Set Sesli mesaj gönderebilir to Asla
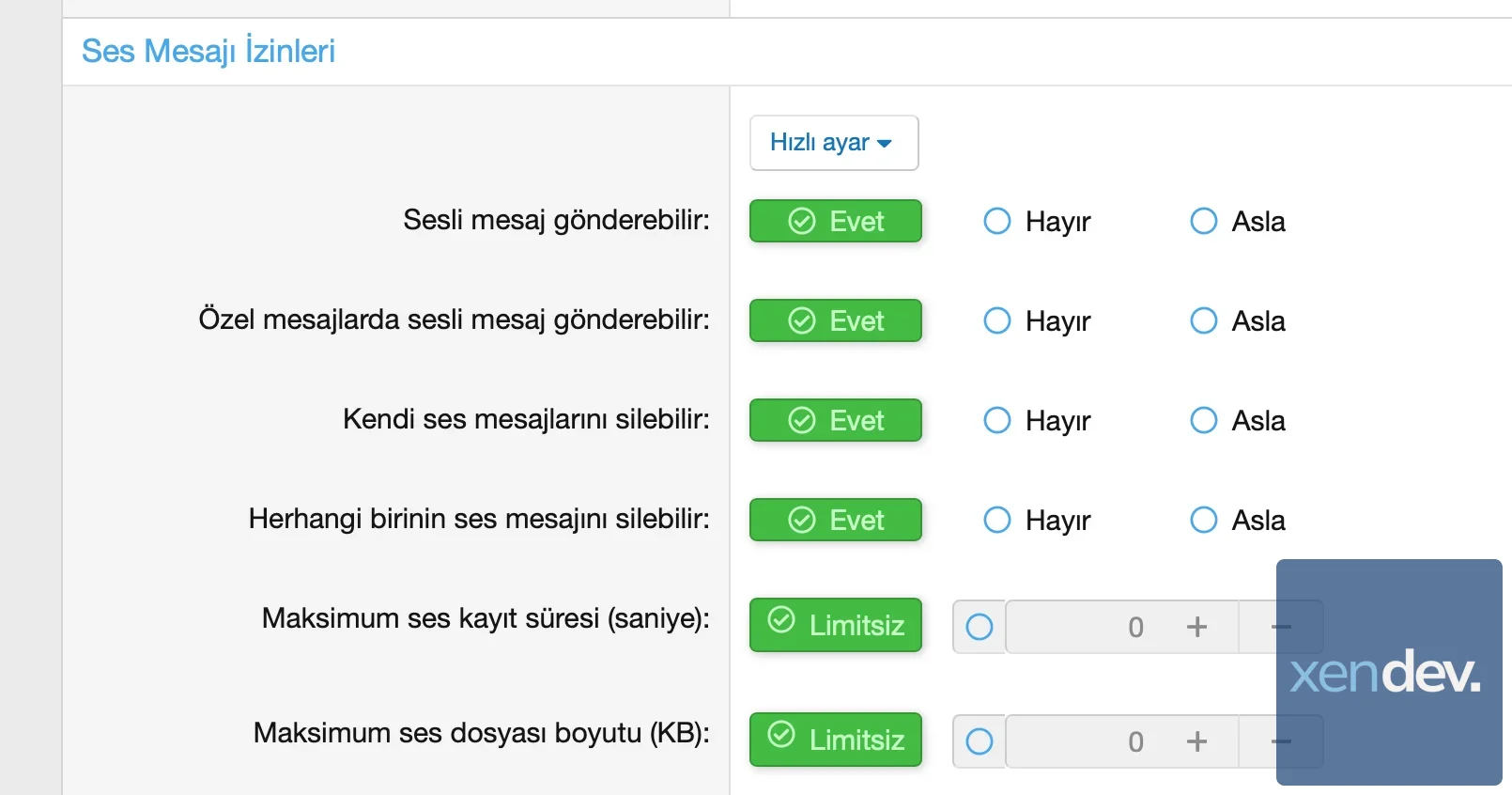The image size is (1512, 795). pyautogui.click(x=1204, y=221)
